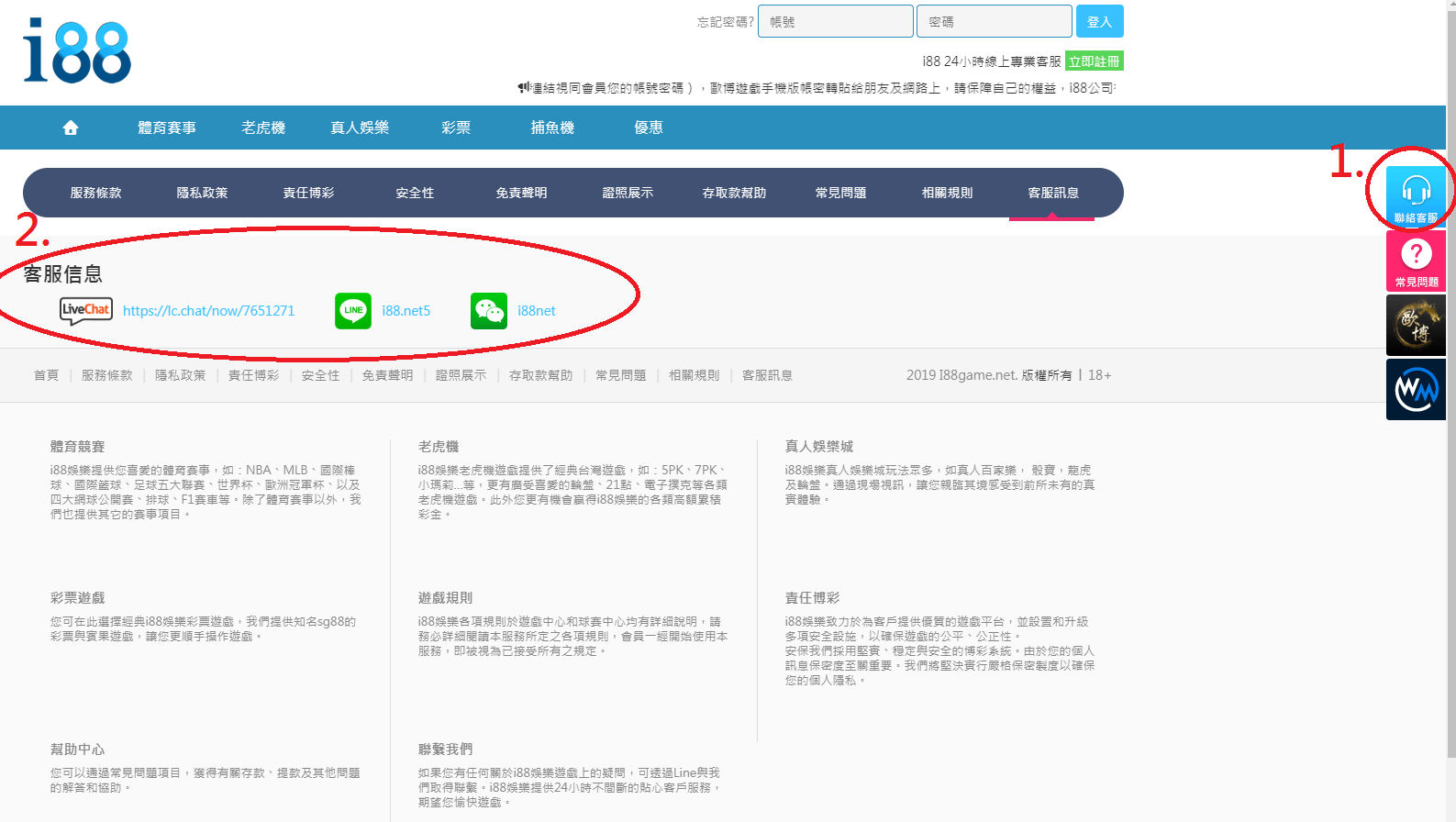Click the i88net WeChat ID

click(537, 311)
